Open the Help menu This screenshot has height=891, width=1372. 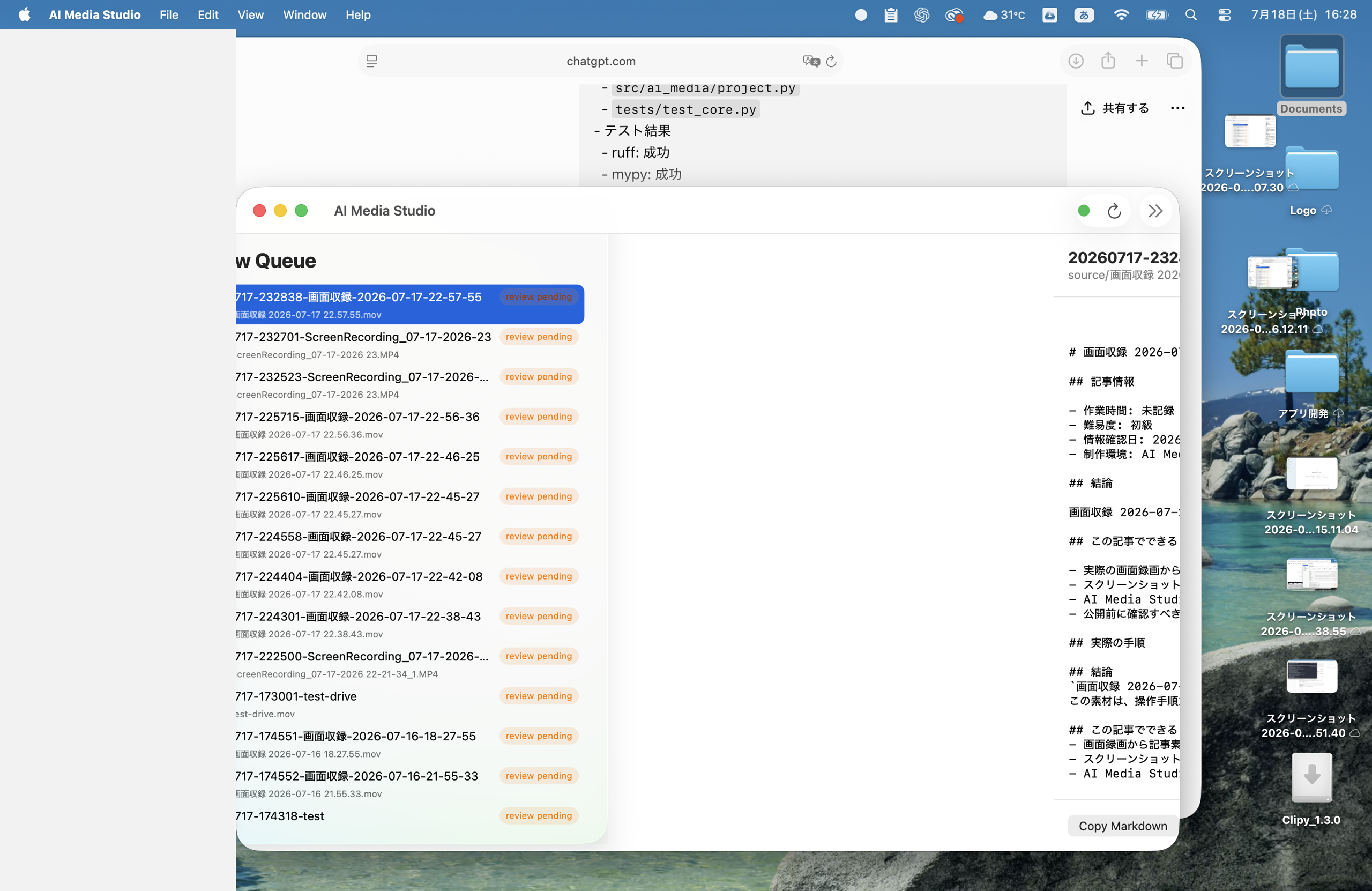(x=358, y=14)
